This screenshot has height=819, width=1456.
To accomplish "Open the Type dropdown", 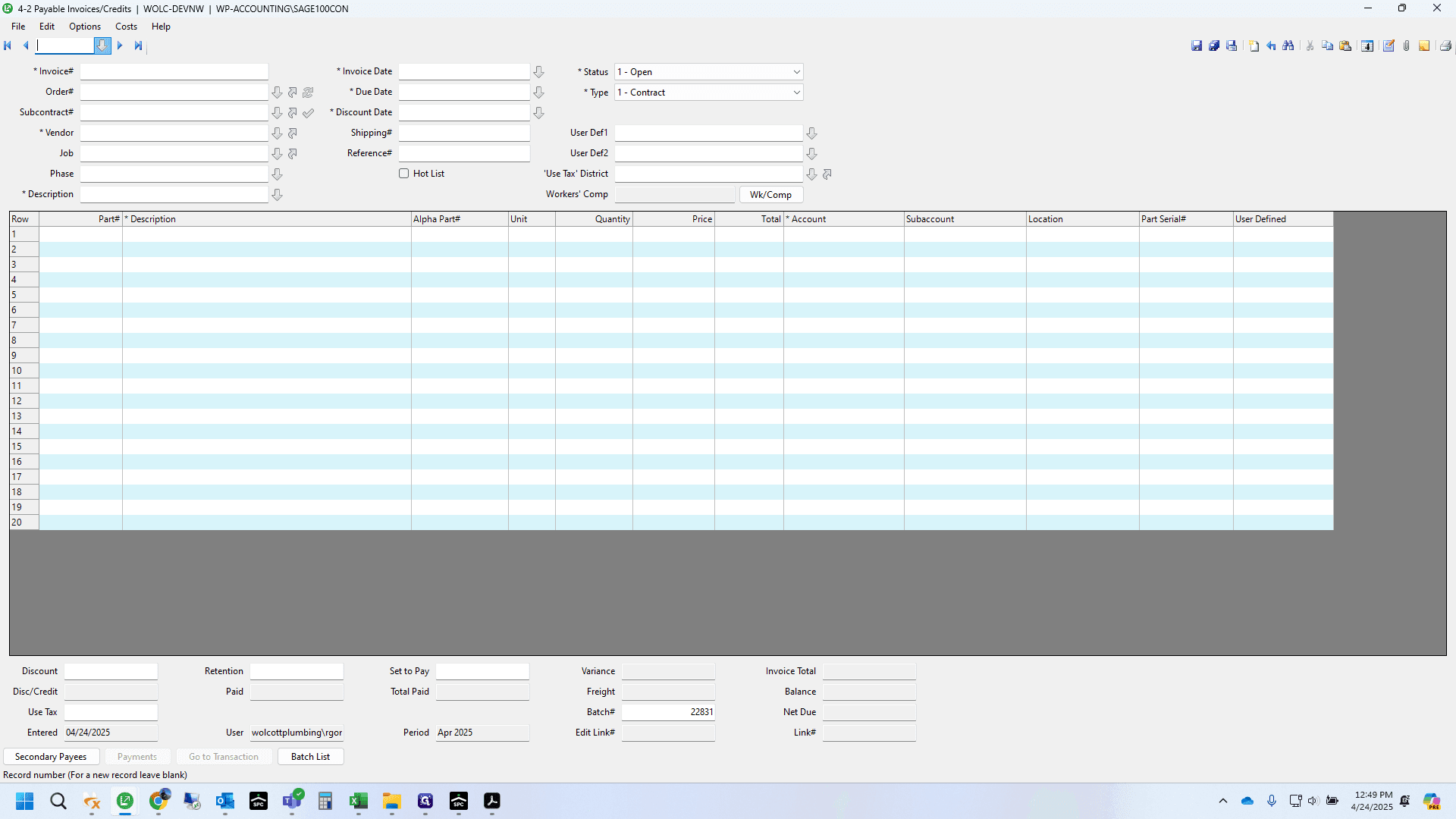I will pyautogui.click(x=796, y=93).
